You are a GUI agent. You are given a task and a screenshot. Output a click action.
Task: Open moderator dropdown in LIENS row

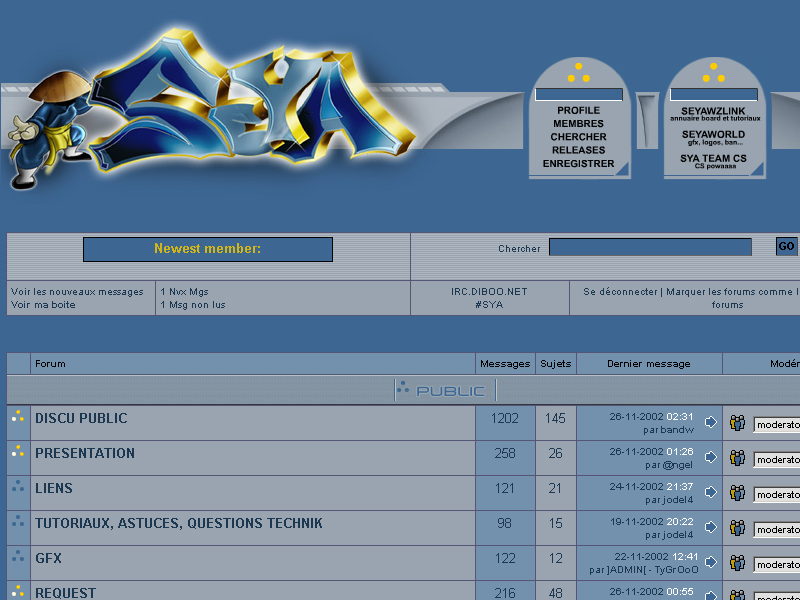coord(777,494)
